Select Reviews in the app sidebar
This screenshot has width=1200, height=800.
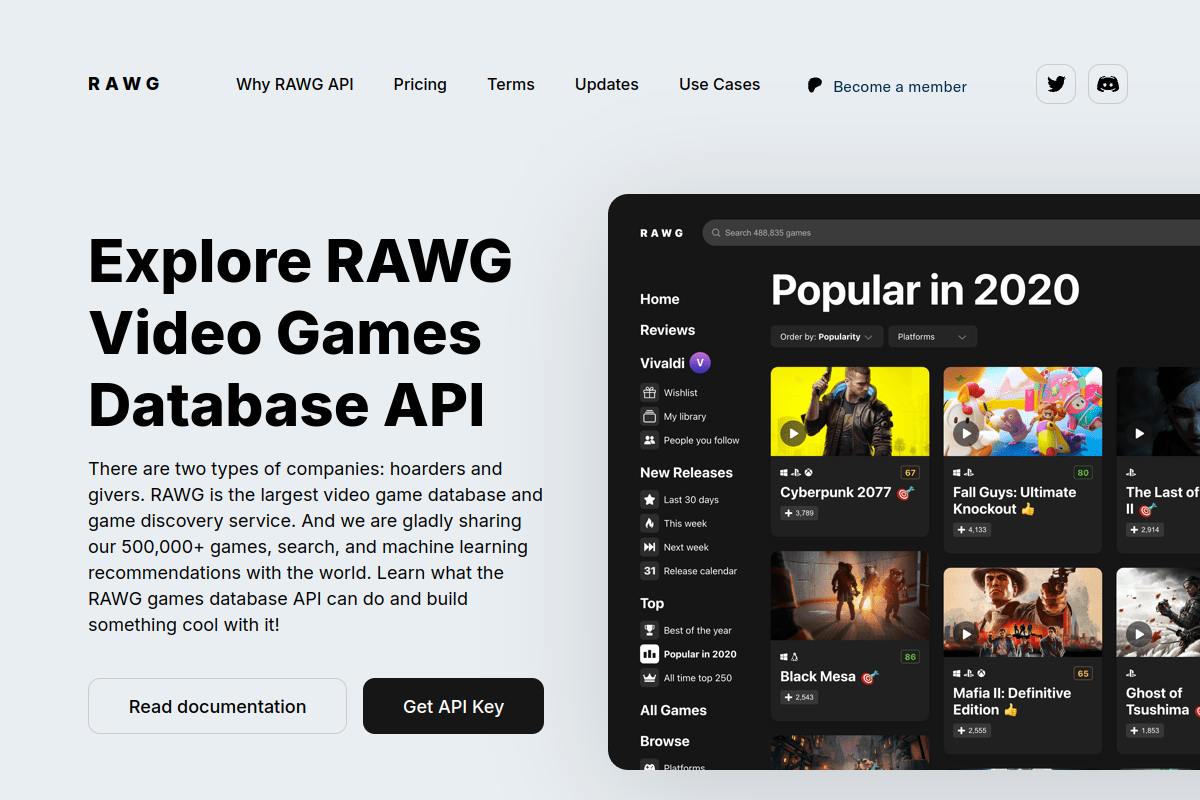pos(667,330)
